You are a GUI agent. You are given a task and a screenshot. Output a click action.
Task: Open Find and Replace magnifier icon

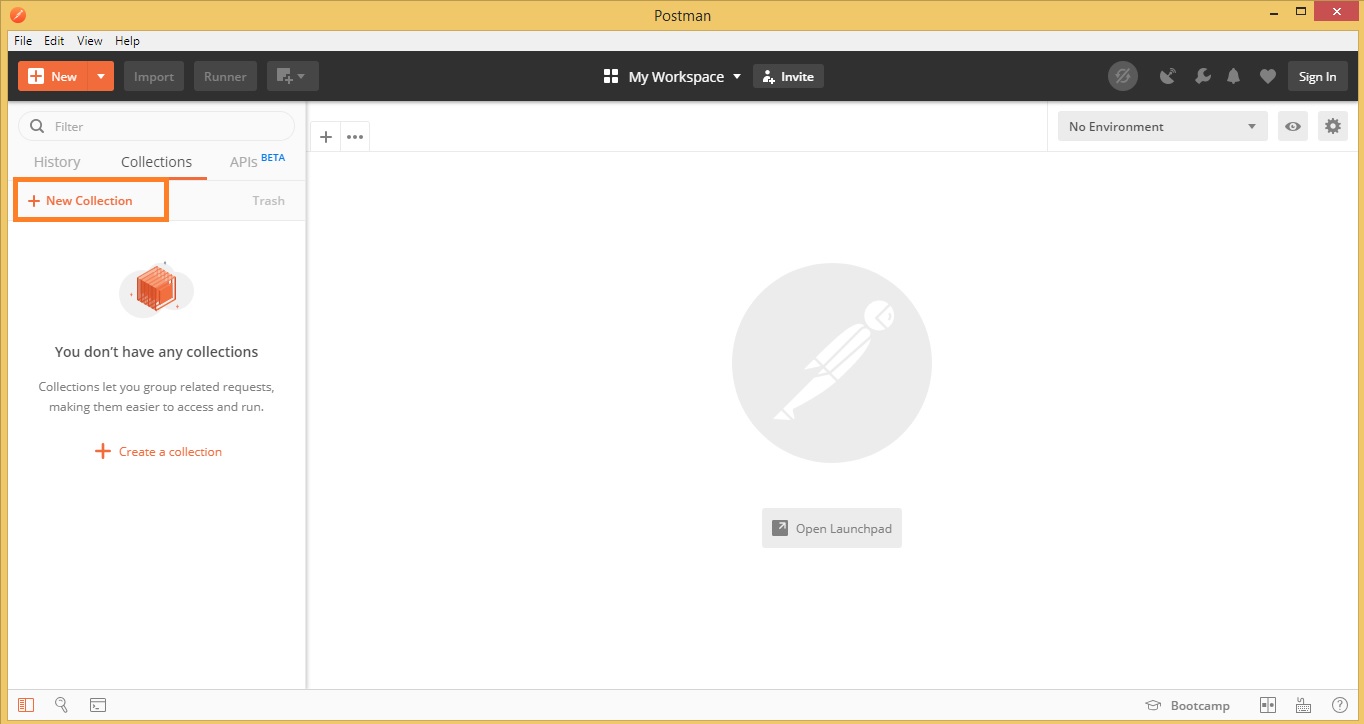[x=61, y=705]
